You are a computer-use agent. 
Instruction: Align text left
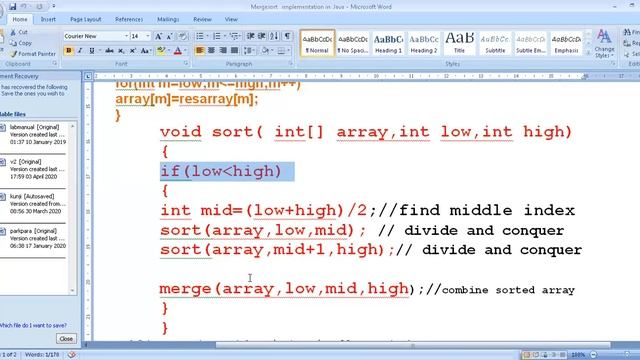tap(200, 51)
